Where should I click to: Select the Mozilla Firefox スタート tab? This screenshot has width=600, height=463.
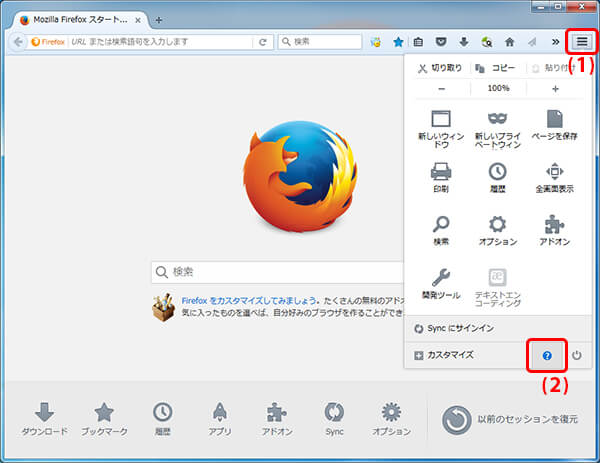pyautogui.click(x=81, y=20)
